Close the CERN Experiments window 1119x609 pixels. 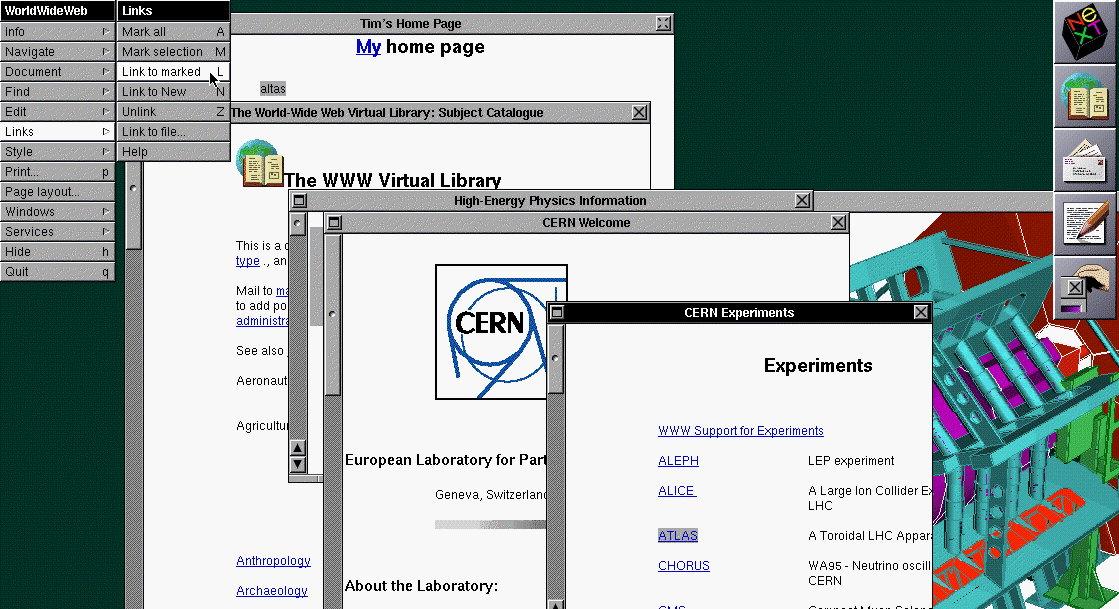(921, 312)
